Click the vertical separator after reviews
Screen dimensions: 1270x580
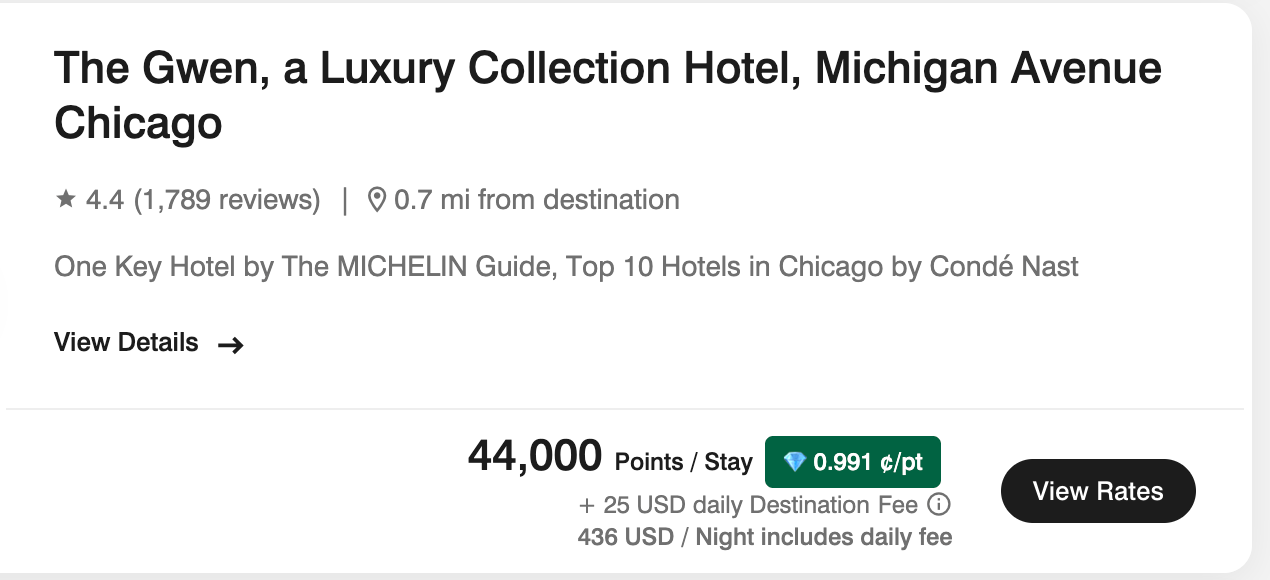coord(345,200)
